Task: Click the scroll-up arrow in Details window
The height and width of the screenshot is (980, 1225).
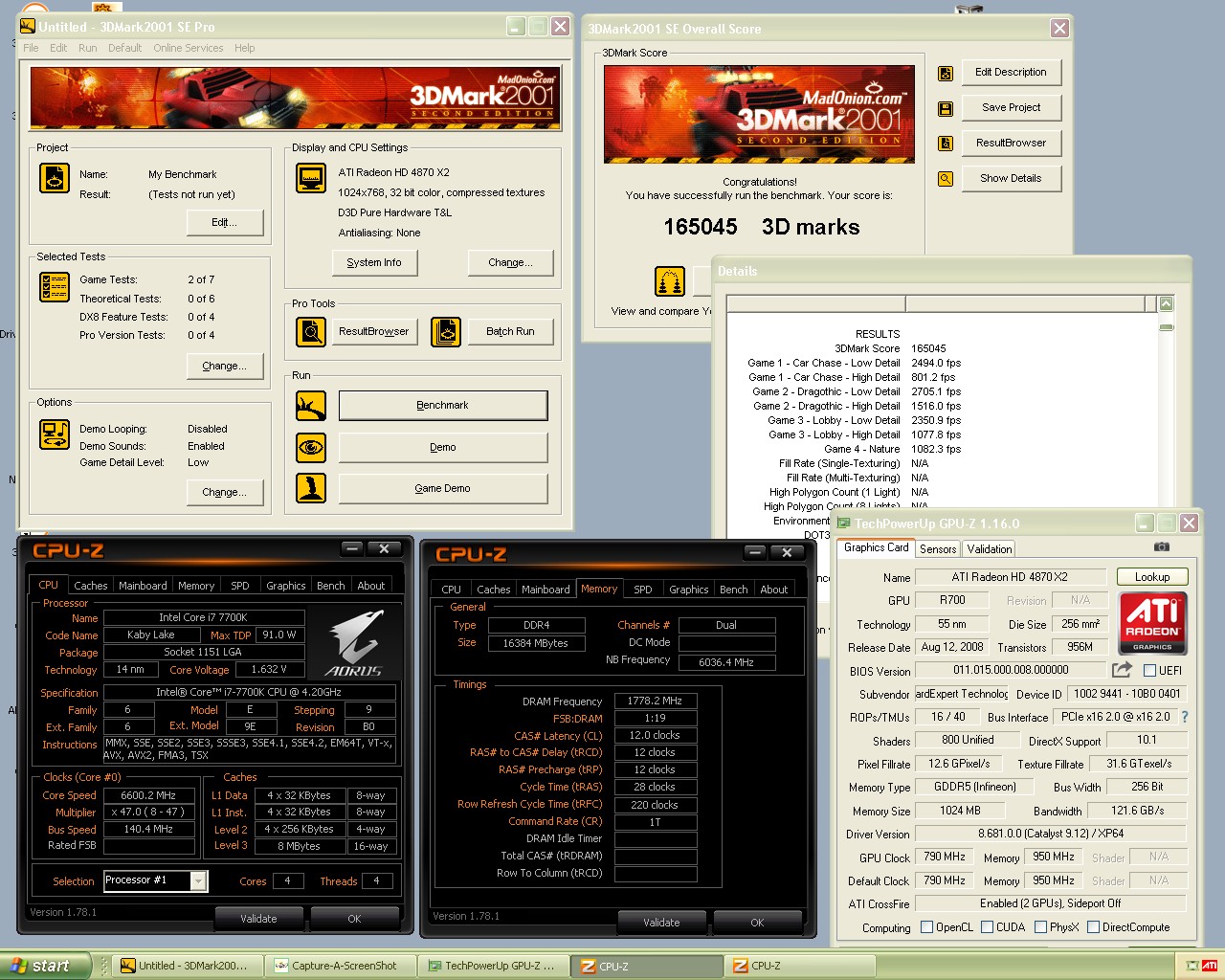Action: (x=1166, y=303)
